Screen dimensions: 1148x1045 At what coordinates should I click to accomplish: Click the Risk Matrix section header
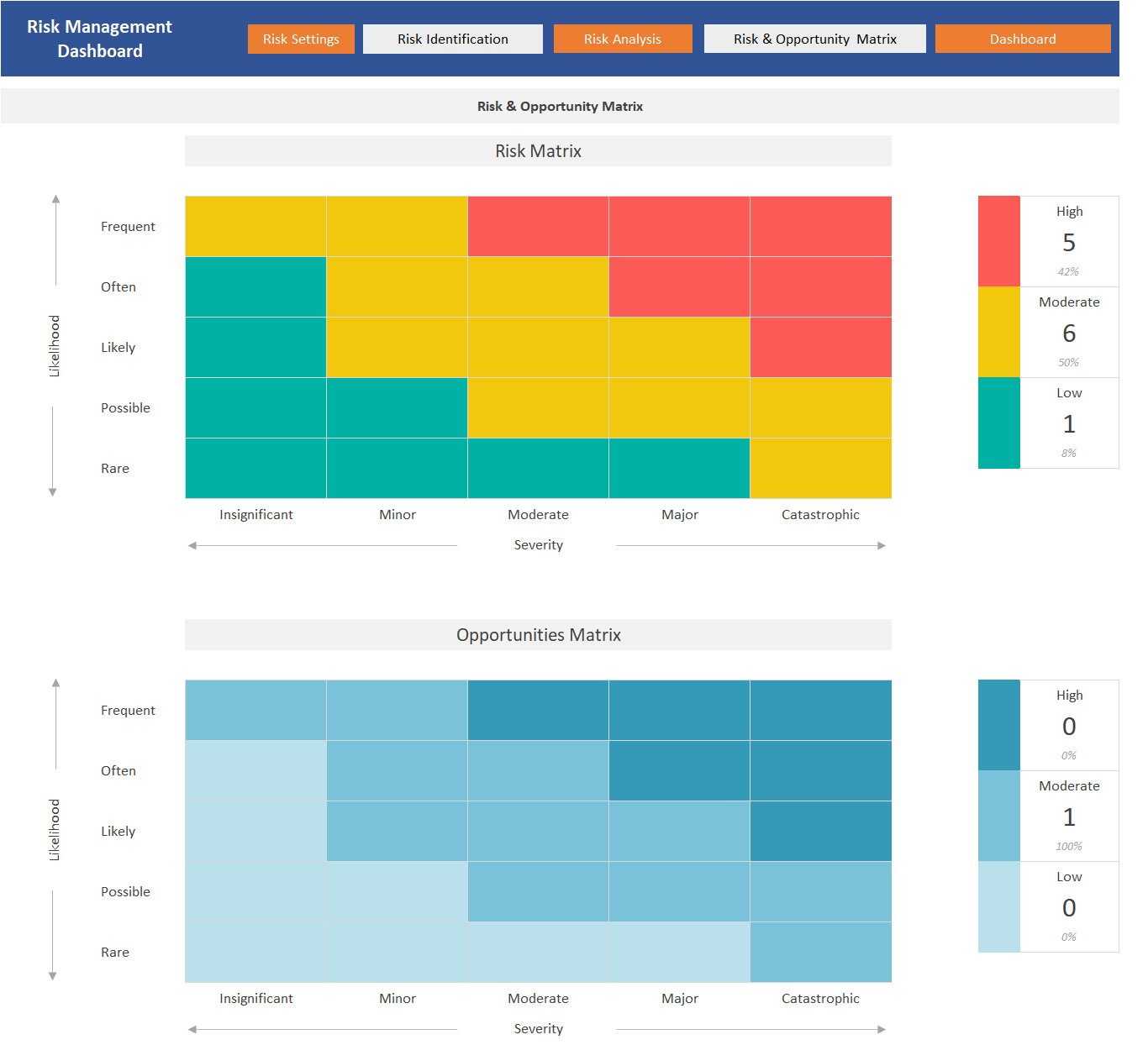(538, 151)
